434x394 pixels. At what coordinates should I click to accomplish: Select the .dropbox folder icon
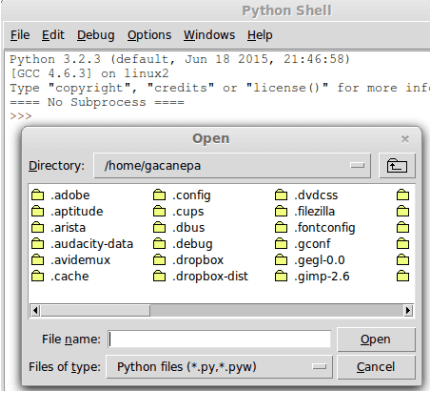pos(159,260)
